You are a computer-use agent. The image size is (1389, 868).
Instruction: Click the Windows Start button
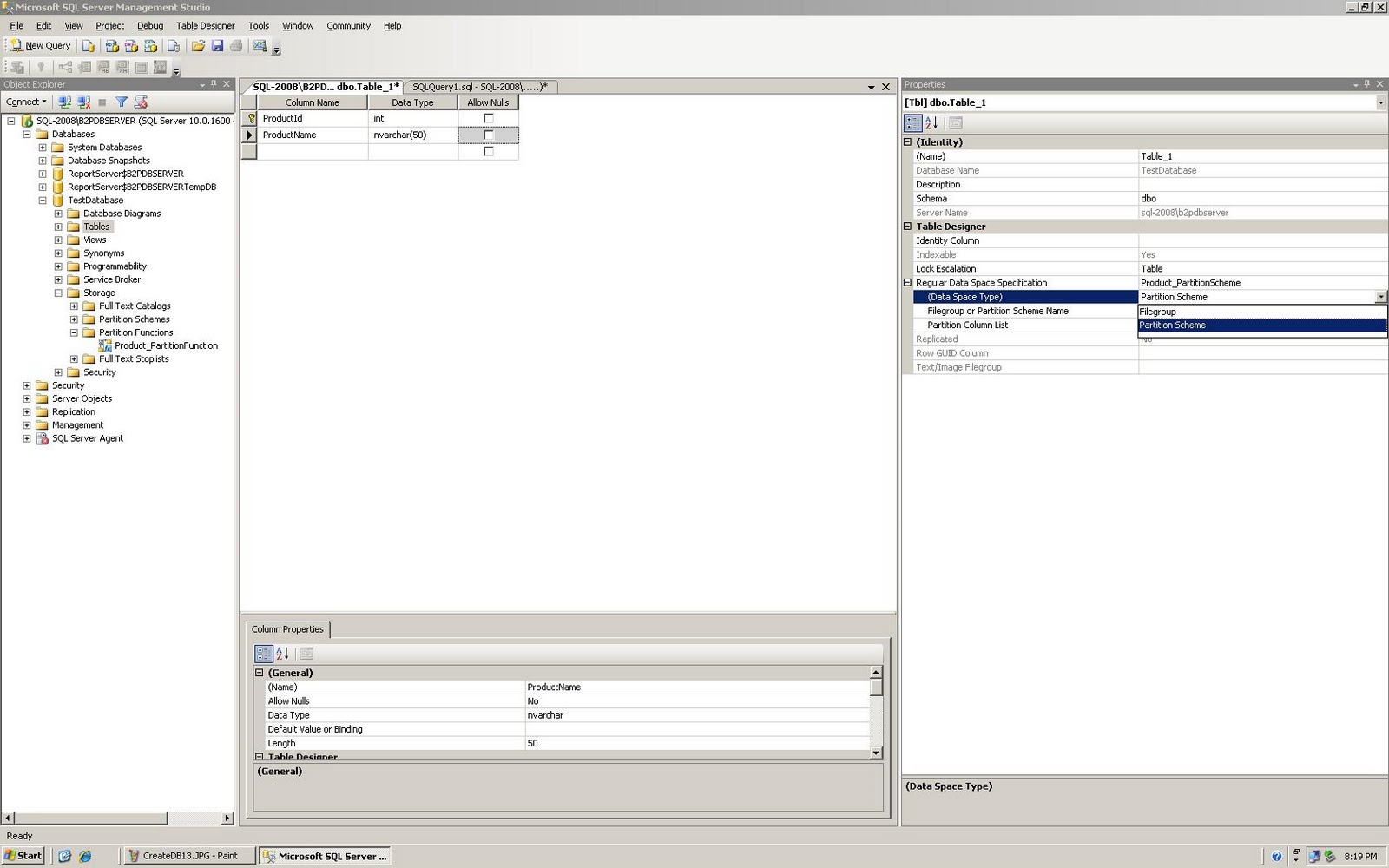[23, 856]
